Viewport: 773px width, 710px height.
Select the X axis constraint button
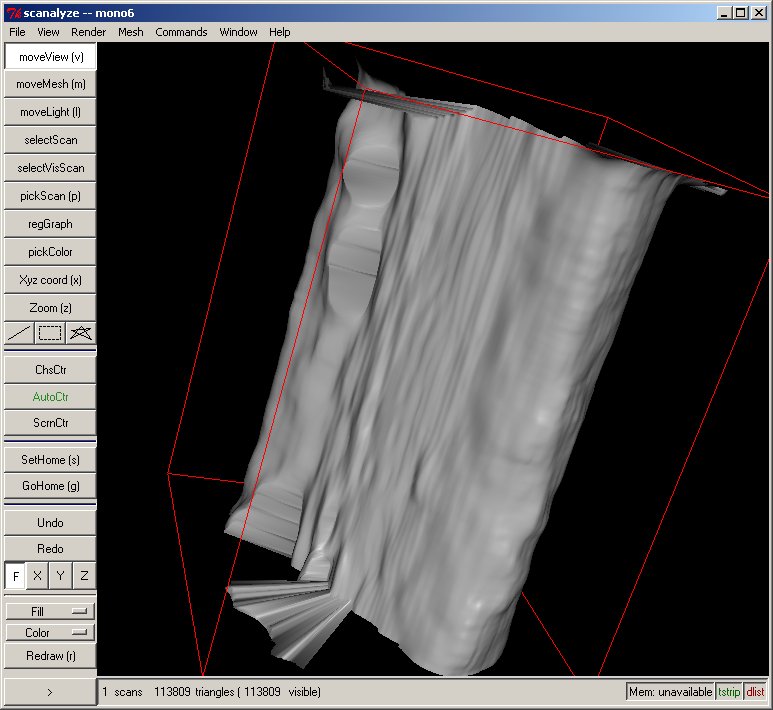[x=38, y=576]
